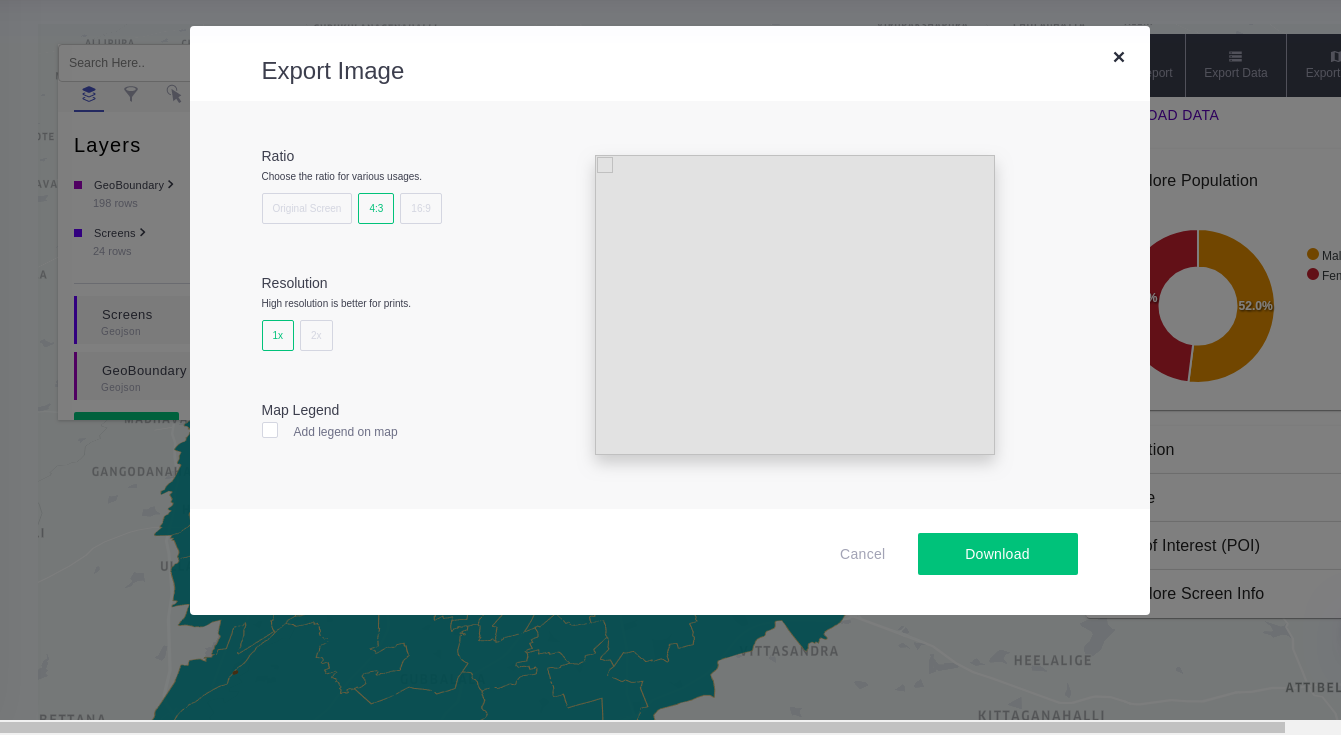Select 2x resolution
The height and width of the screenshot is (735, 1341).
[x=316, y=335]
